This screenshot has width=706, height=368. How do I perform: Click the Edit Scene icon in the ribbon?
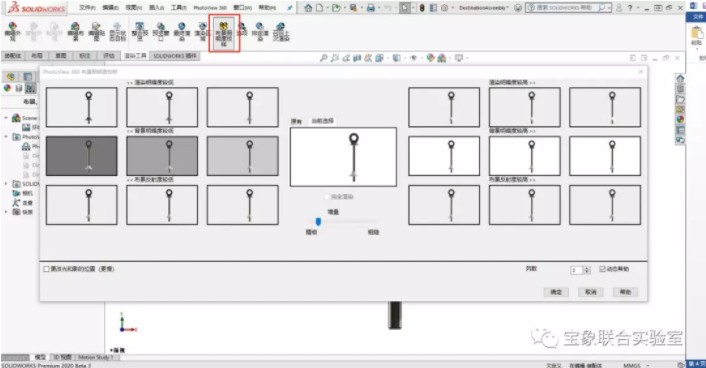pyautogui.click(x=75, y=32)
